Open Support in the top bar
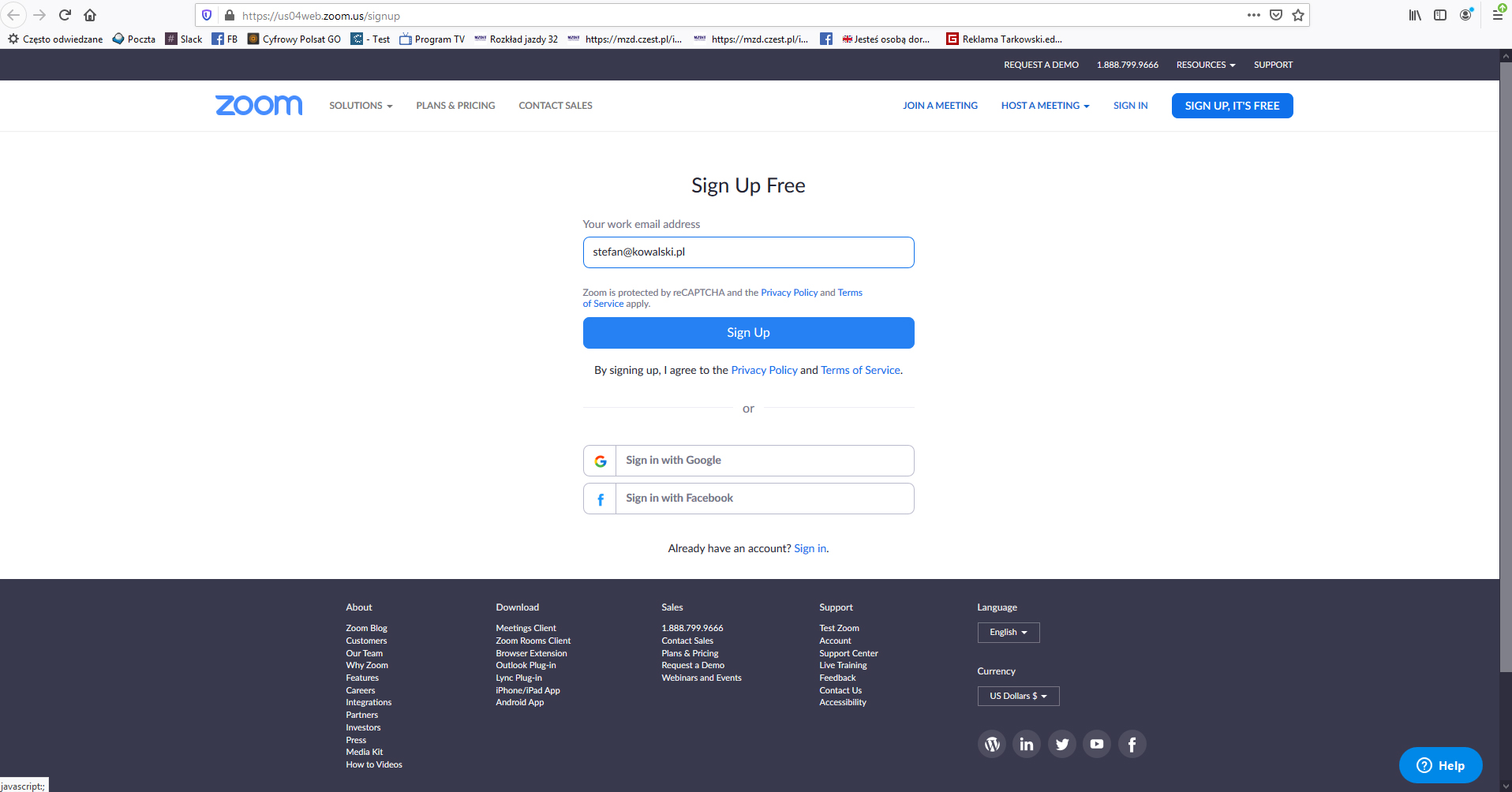The height and width of the screenshot is (792, 1512). [x=1273, y=65]
